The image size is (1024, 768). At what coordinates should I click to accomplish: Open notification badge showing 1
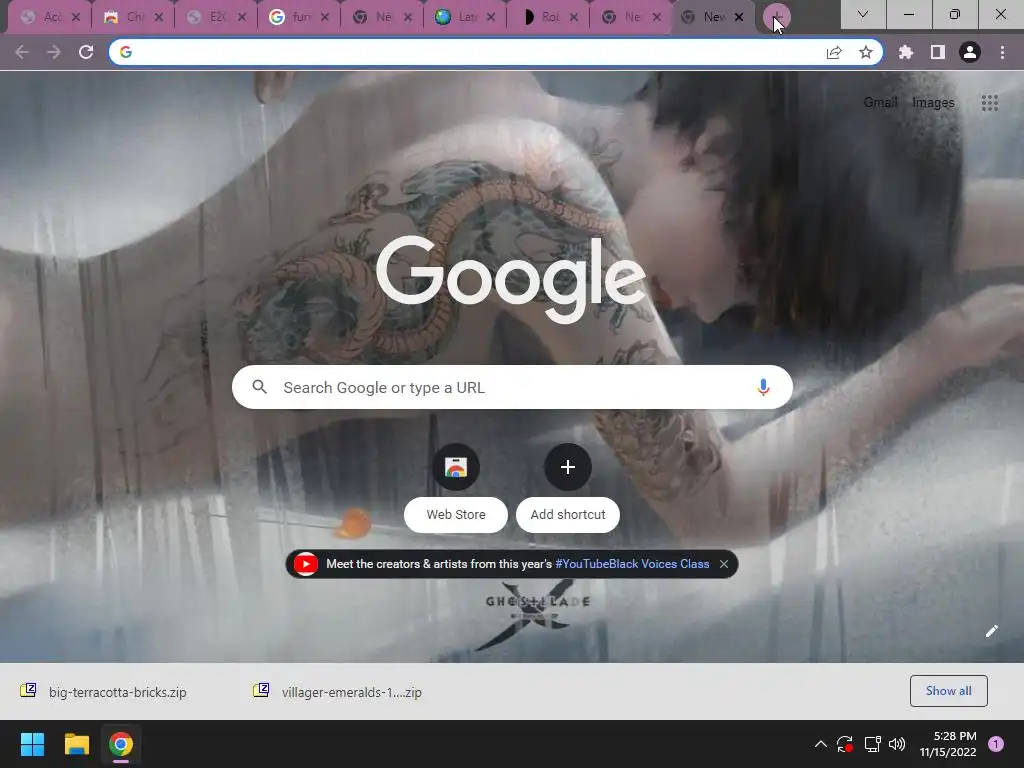click(996, 744)
